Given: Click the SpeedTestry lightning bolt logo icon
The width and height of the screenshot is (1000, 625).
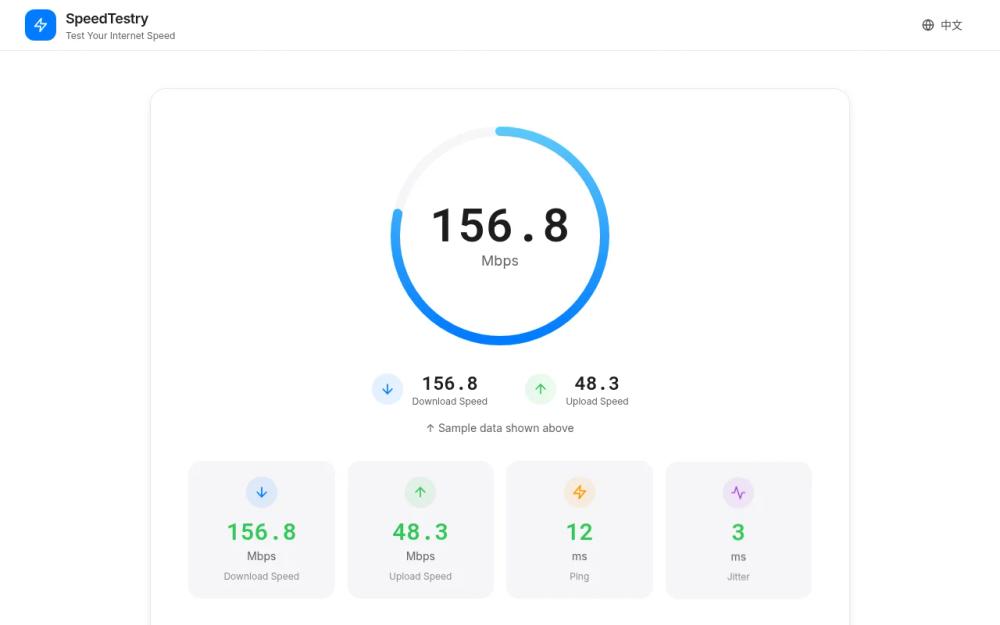Looking at the screenshot, I should 40,24.
